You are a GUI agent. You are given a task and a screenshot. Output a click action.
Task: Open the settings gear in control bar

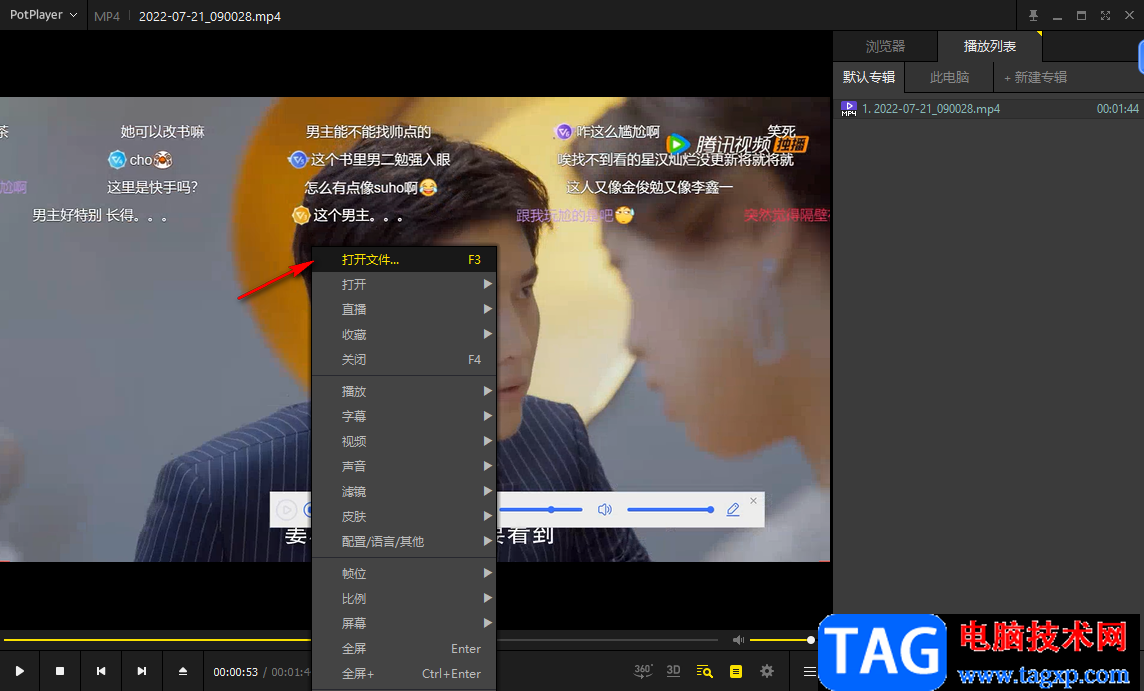(x=767, y=671)
